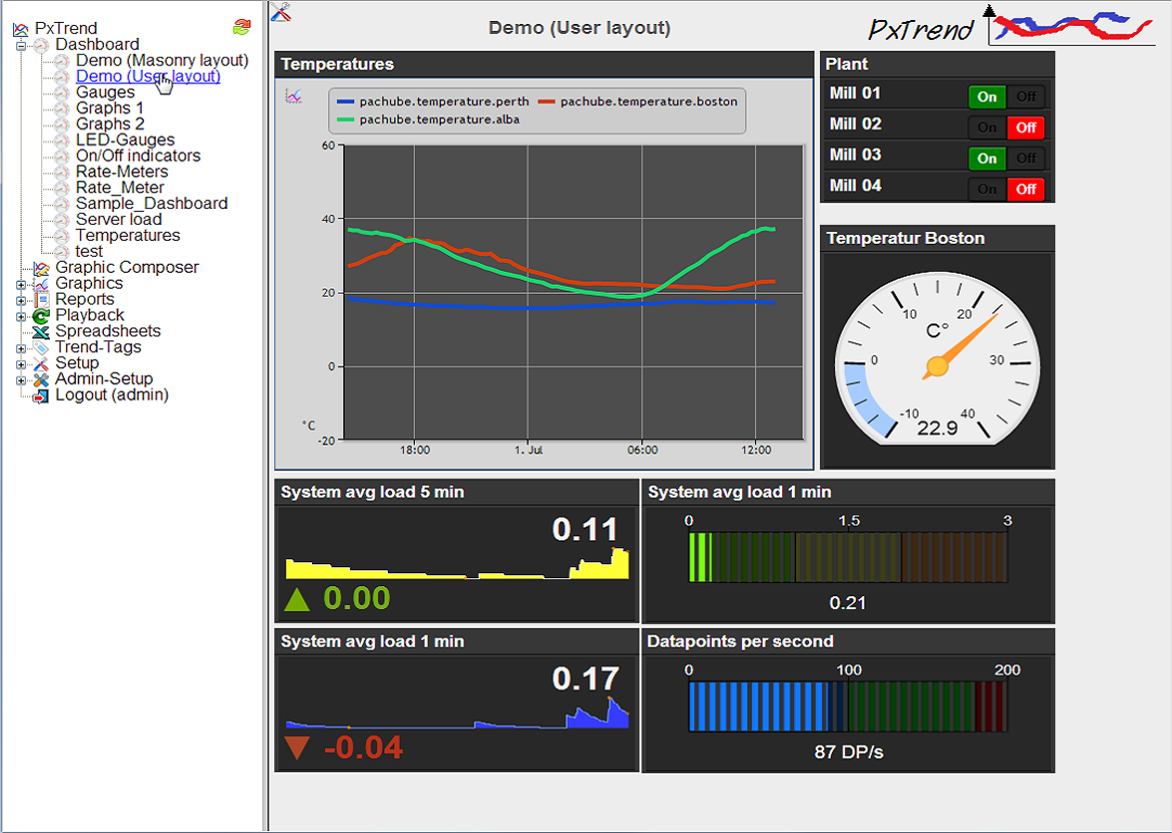The height and width of the screenshot is (833, 1172).
Task: Click the Playback green icon
Action: coord(41,316)
